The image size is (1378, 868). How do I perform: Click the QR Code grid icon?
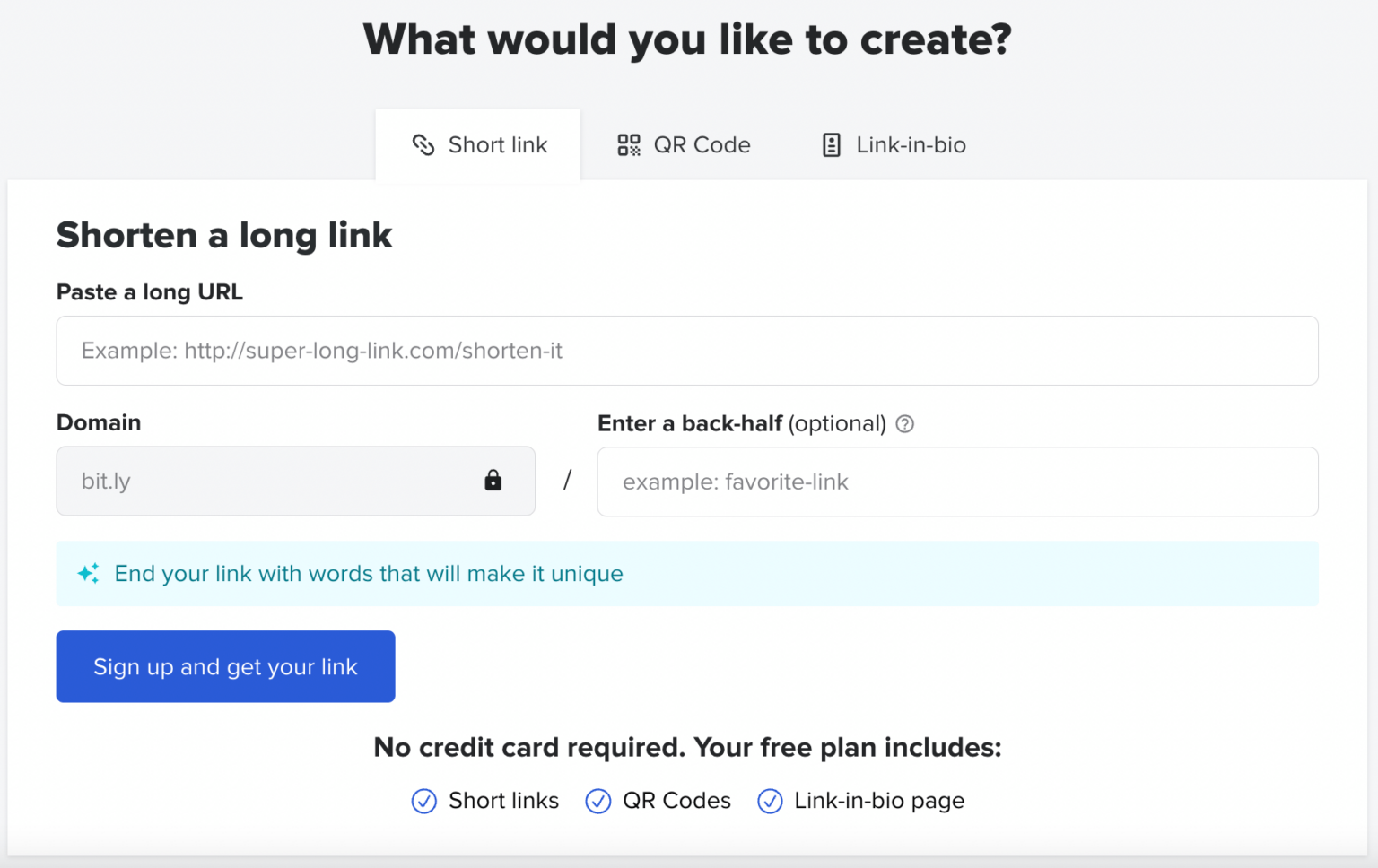tap(628, 144)
